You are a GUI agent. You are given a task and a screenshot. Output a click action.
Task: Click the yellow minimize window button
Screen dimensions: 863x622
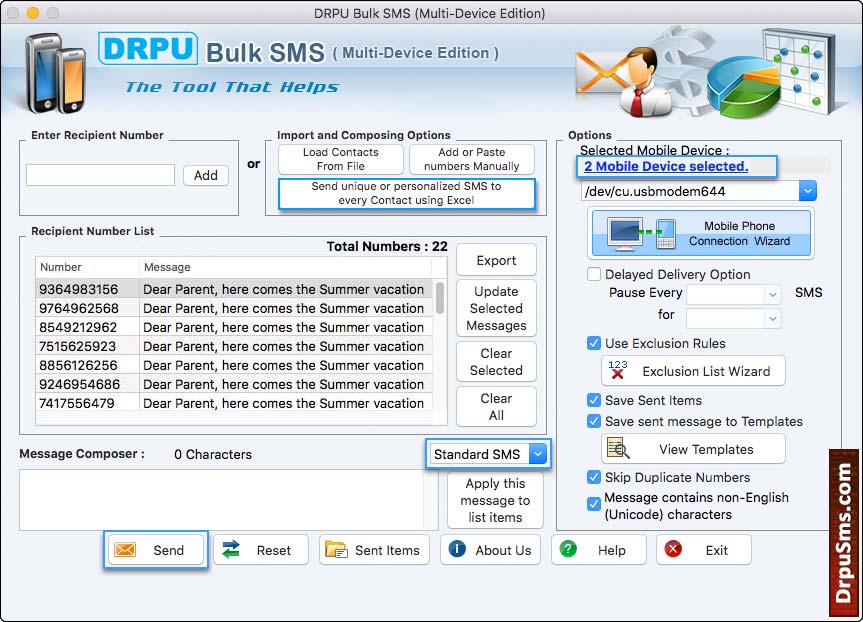(33, 13)
